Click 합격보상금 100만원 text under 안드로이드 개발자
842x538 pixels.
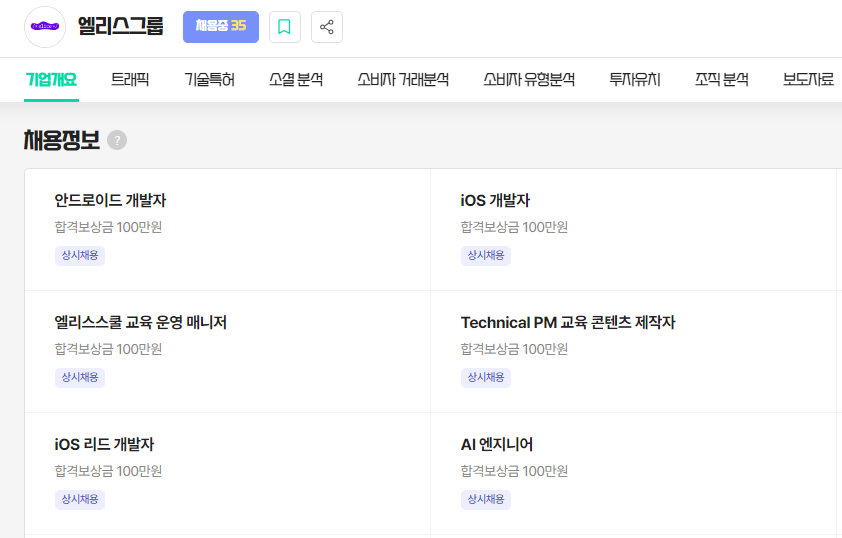tap(108, 227)
